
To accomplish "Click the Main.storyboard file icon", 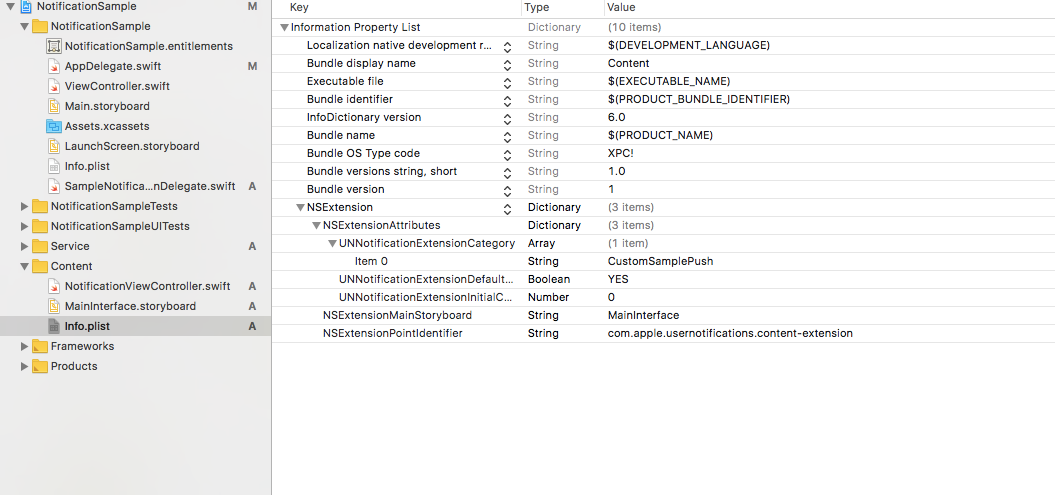I will point(54,106).
